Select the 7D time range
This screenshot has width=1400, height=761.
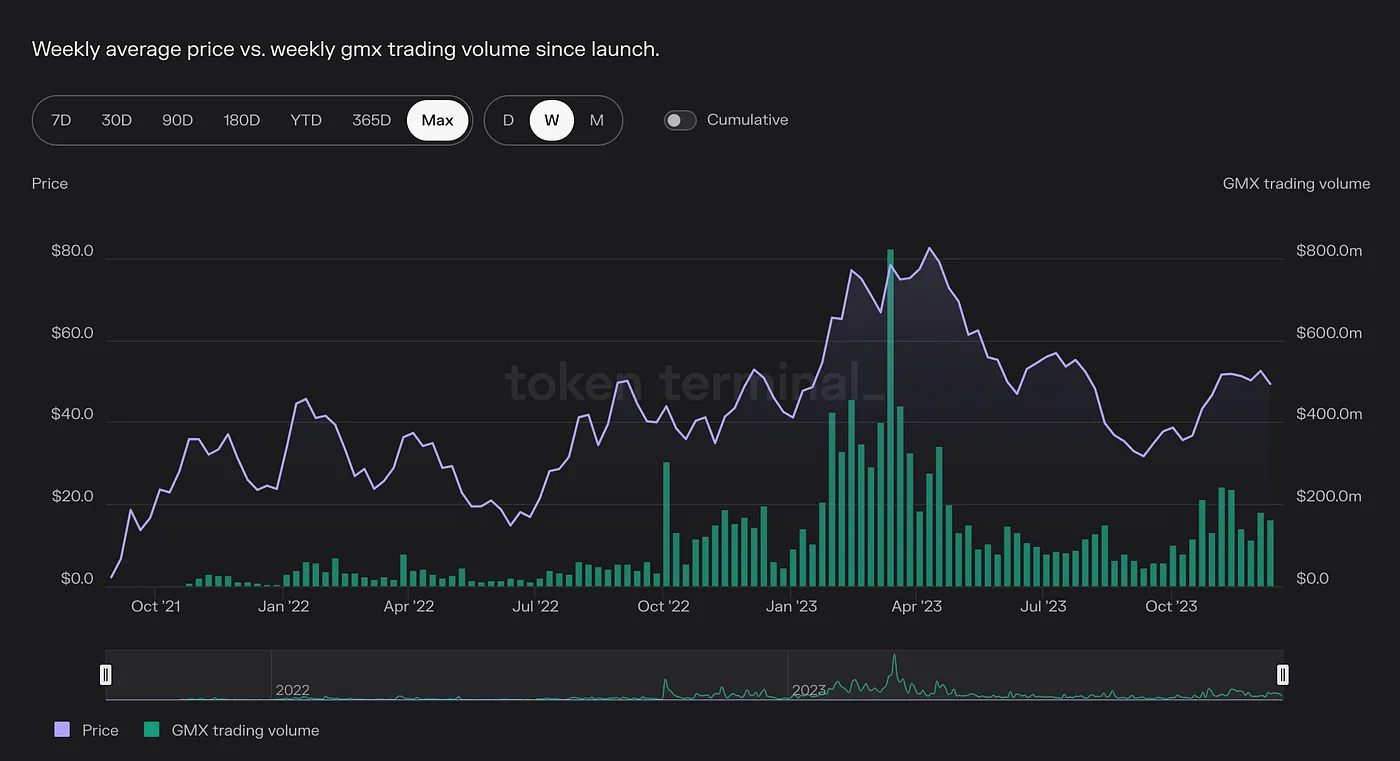click(61, 120)
